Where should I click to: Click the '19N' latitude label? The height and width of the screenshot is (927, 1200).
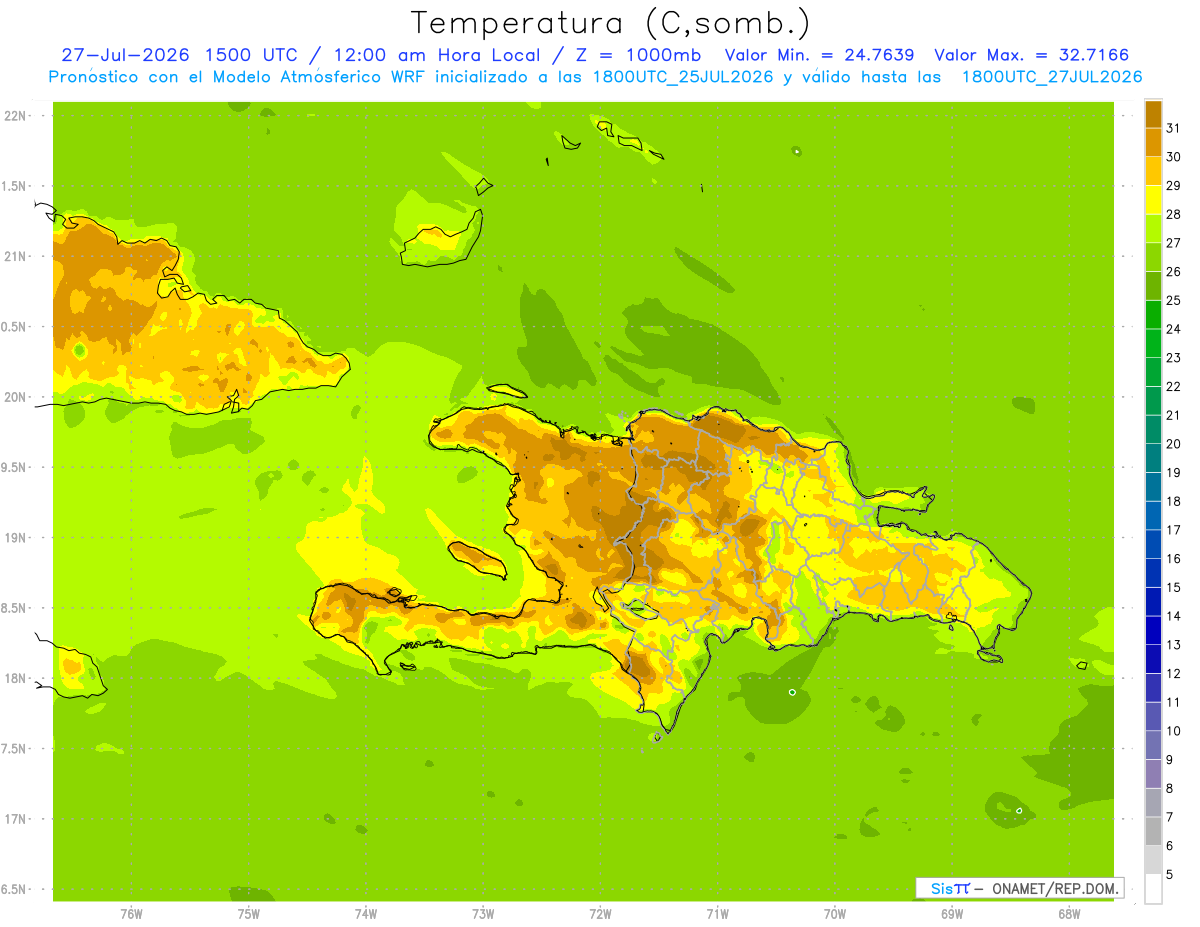[16, 538]
